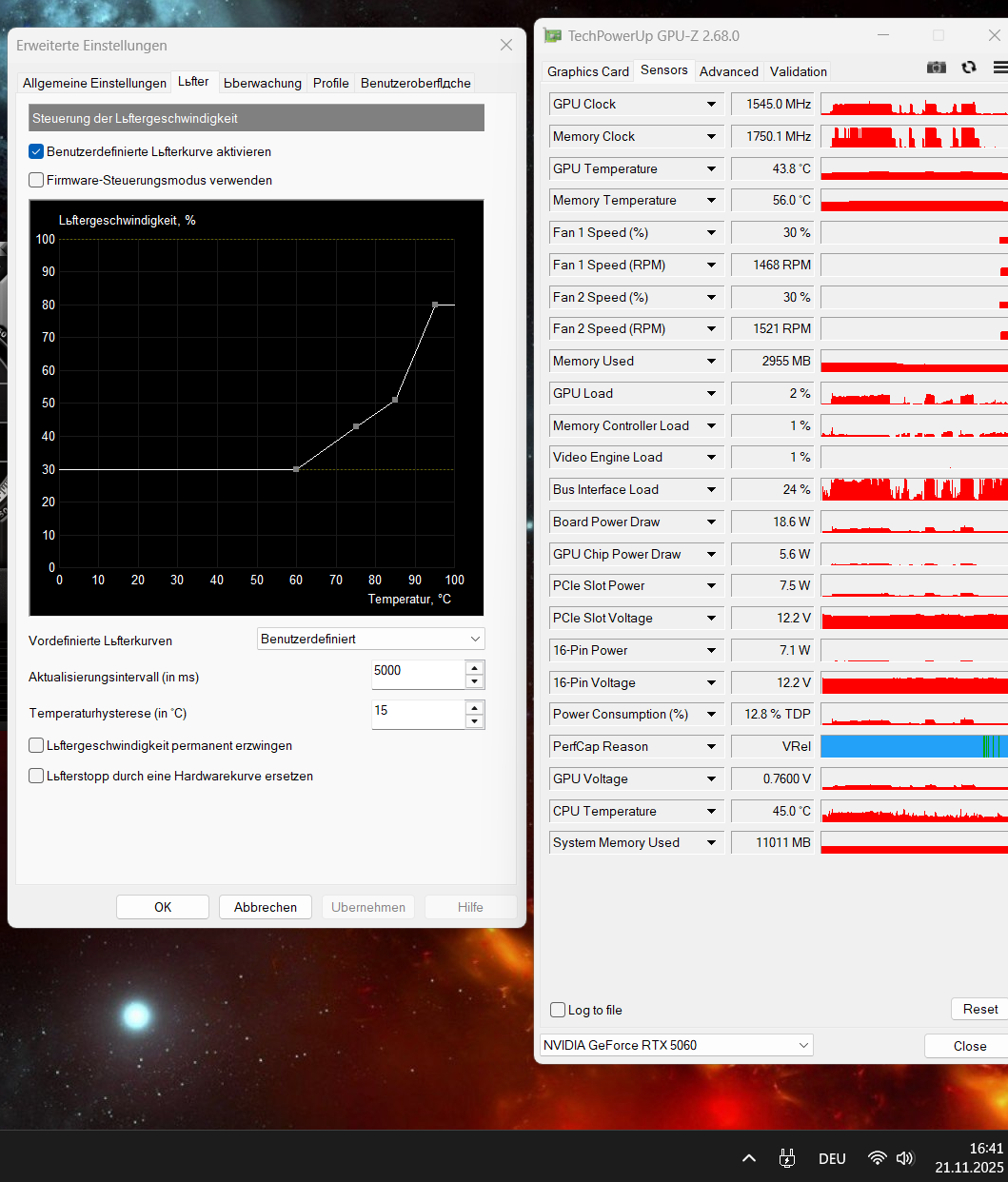Click the Aktualisierungsintervall field showing 5000
The image size is (1008, 1182).
(418, 674)
